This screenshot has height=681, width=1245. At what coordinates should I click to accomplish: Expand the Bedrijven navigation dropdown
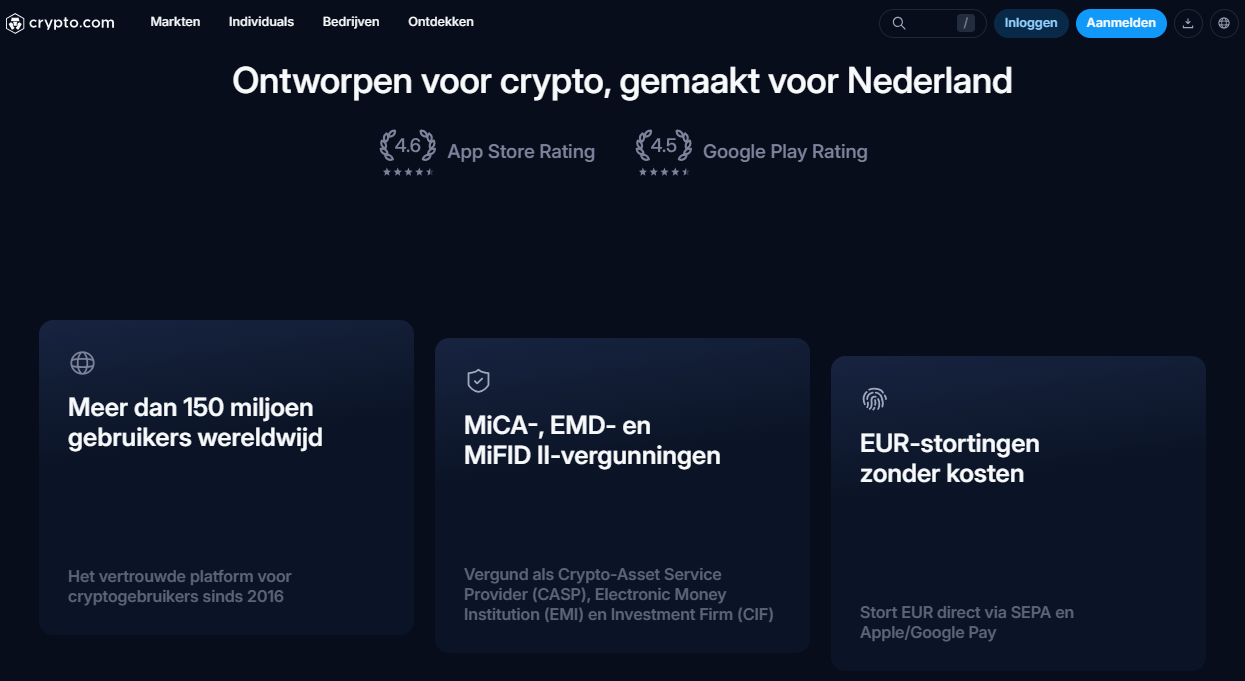(350, 21)
